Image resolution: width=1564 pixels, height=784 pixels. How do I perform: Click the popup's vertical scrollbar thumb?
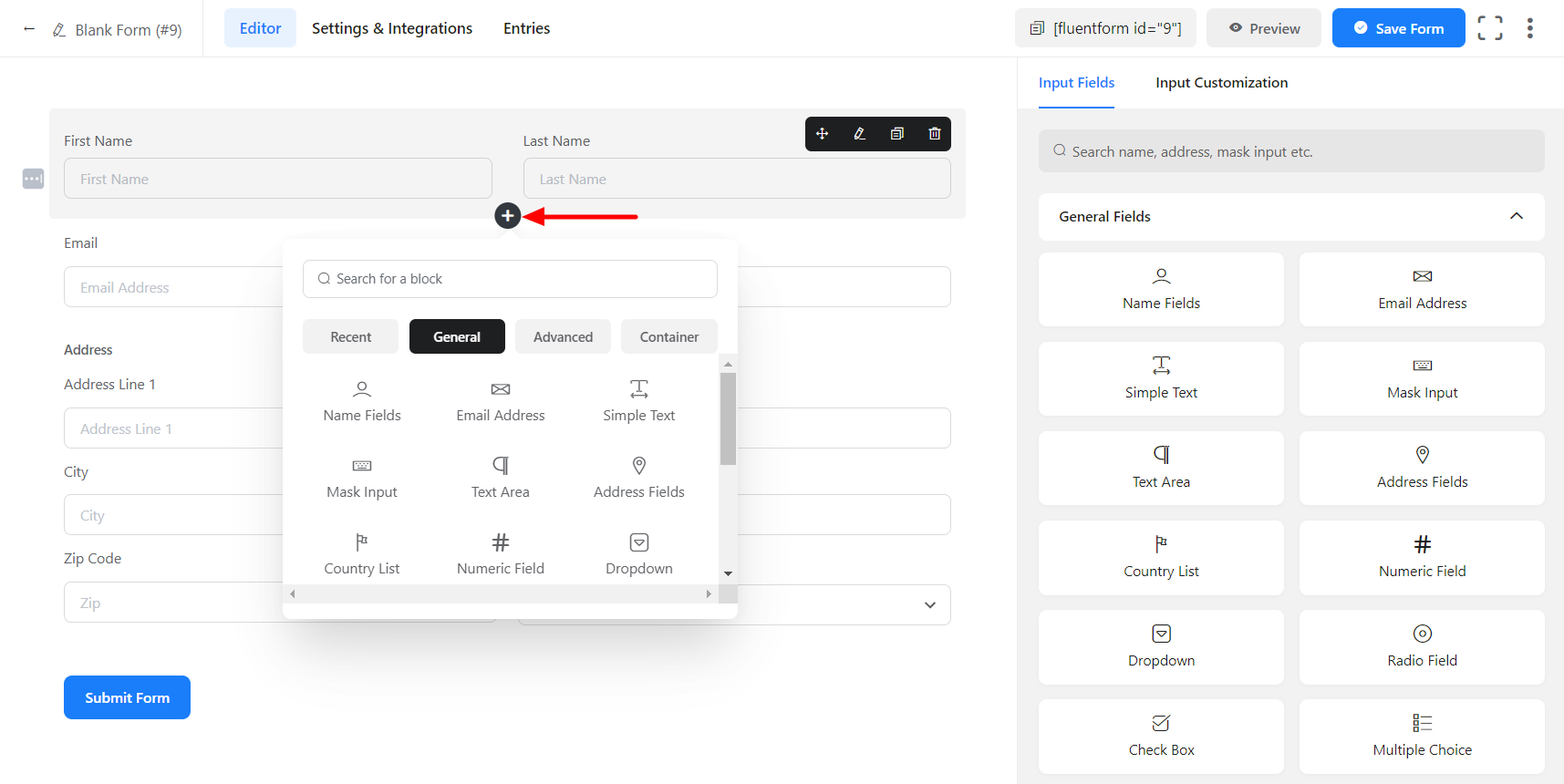point(728,418)
